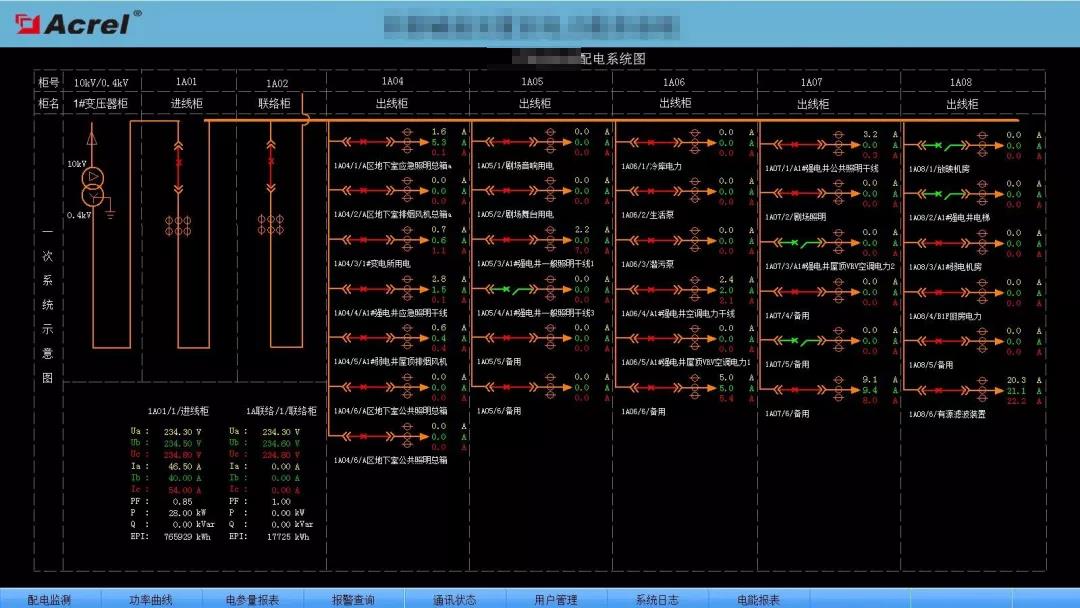Click the 1A02 tie cabinet breaker symbol
The height and width of the screenshot is (608, 1080).
point(270,161)
